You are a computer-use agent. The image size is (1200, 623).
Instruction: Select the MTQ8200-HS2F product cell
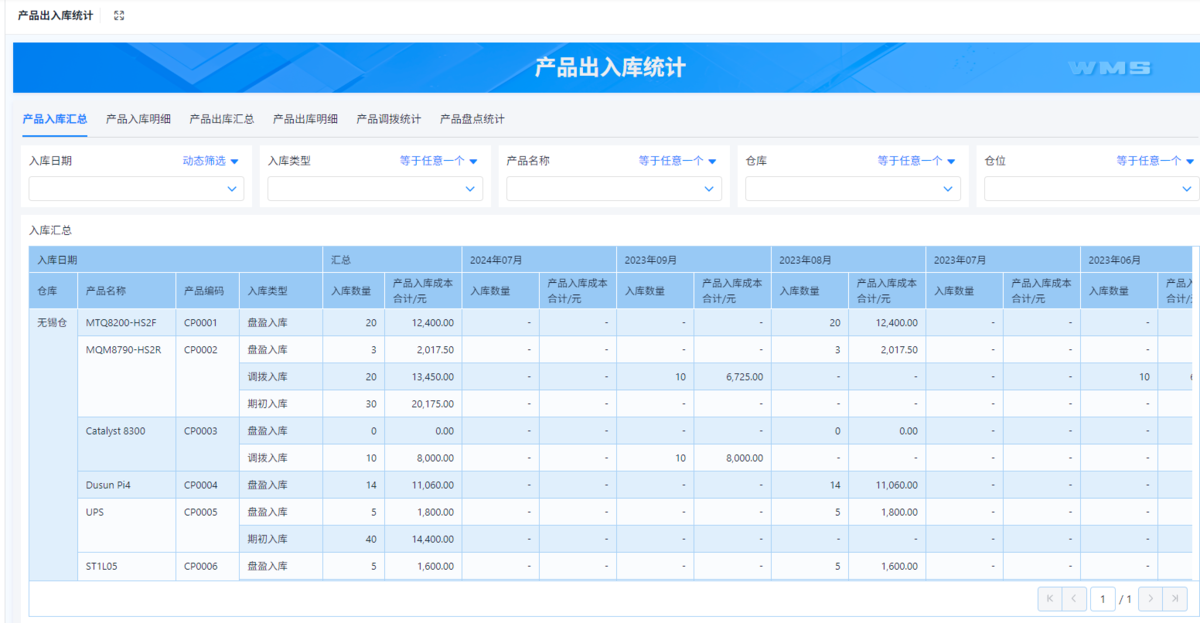point(121,323)
